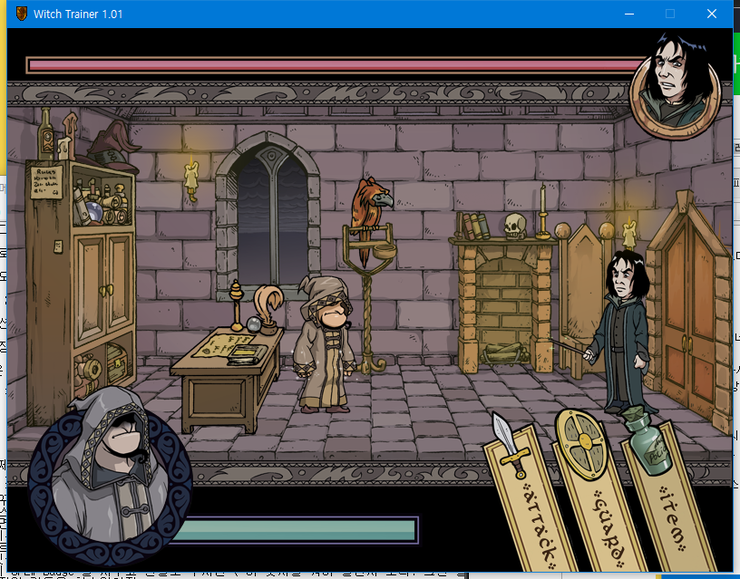Image resolution: width=740 pixels, height=579 pixels.
Task: Click the tall candlestick on mantel
Action: (x=543, y=212)
